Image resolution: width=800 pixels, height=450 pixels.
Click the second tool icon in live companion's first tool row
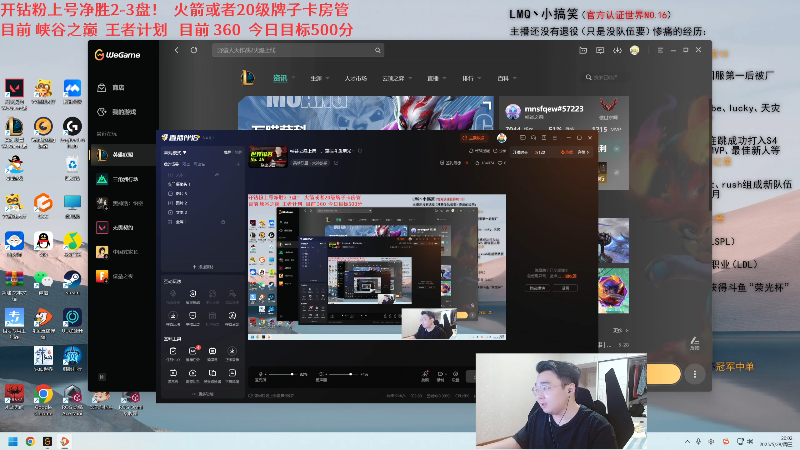point(193,294)
